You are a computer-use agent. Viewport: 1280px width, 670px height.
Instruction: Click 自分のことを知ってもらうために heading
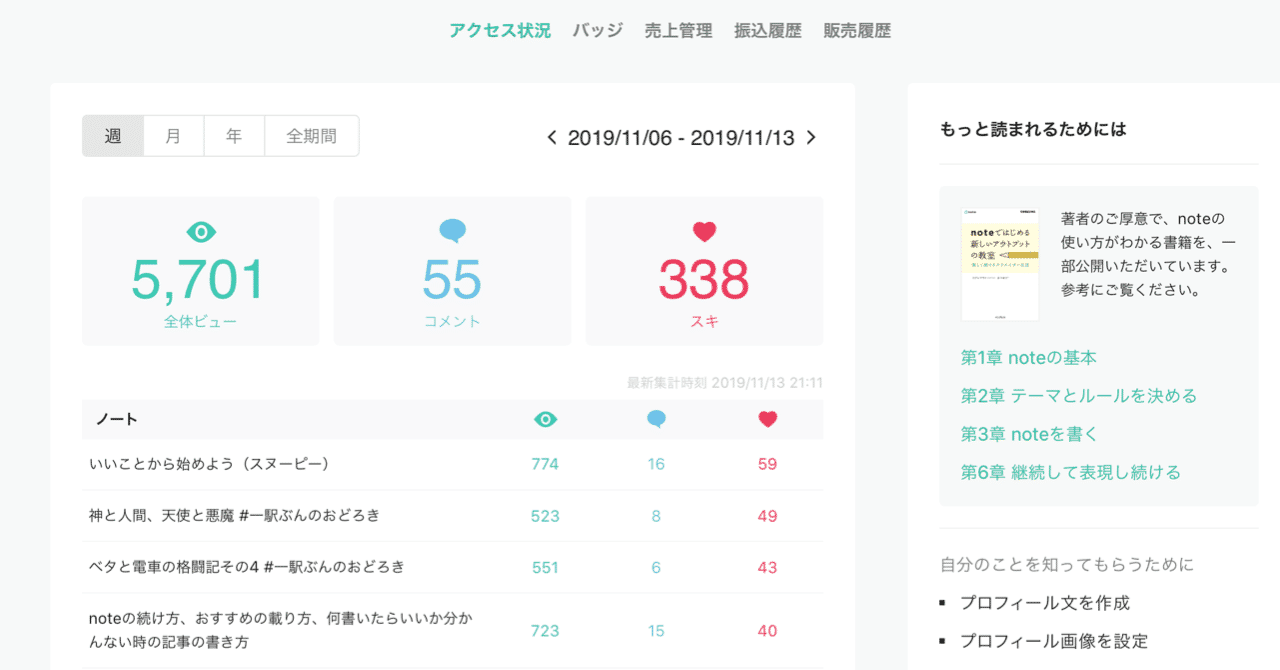tap(1067, 565)
